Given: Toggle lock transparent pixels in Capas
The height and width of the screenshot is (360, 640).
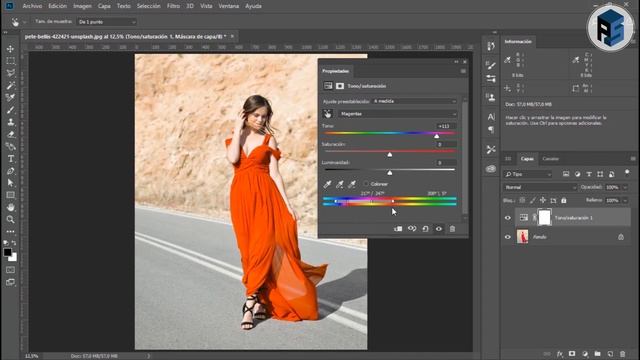Looking at the screenshot, I should 522,200.
